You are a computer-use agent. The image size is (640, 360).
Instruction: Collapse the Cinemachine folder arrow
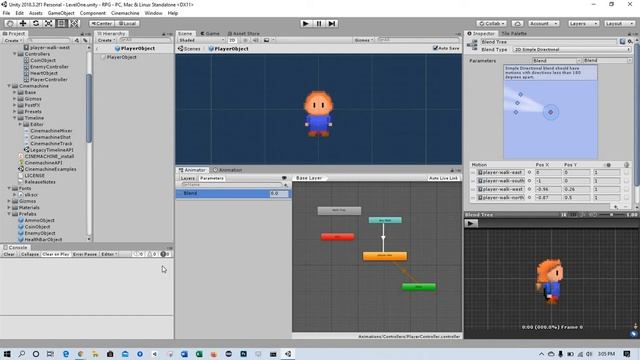(x=9, y=86)
